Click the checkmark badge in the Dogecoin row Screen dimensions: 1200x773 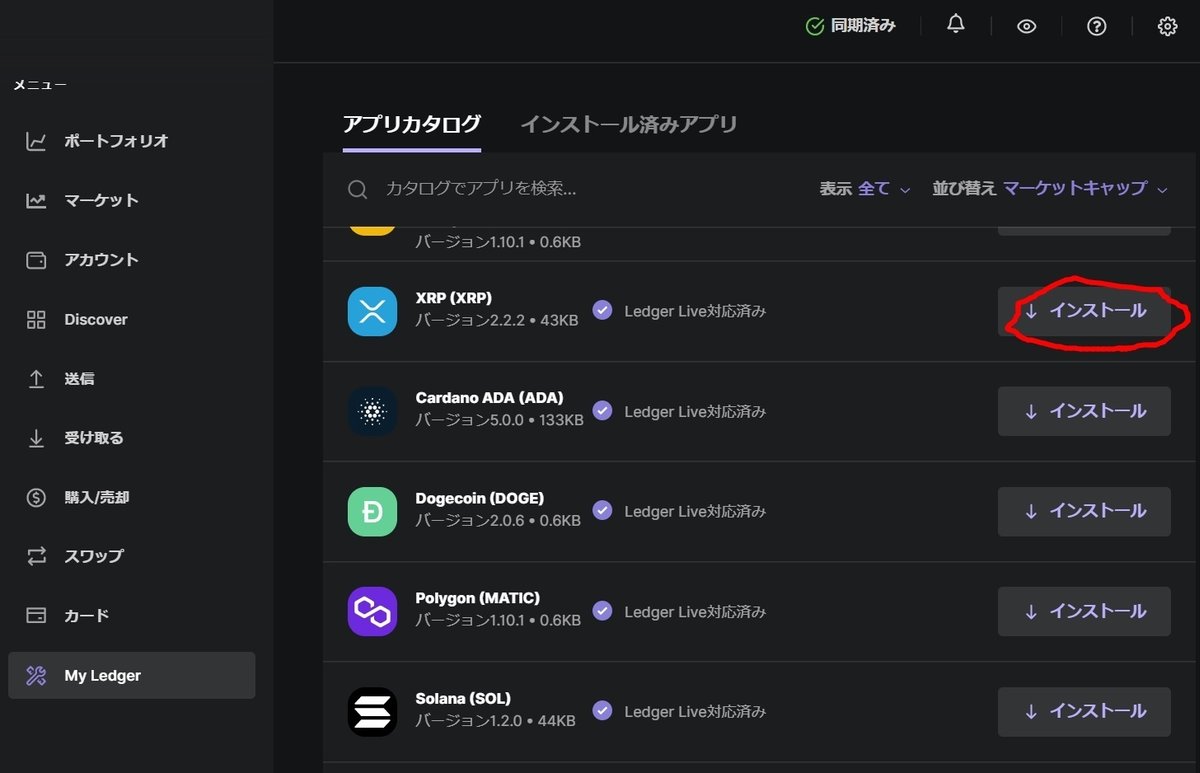602,511
